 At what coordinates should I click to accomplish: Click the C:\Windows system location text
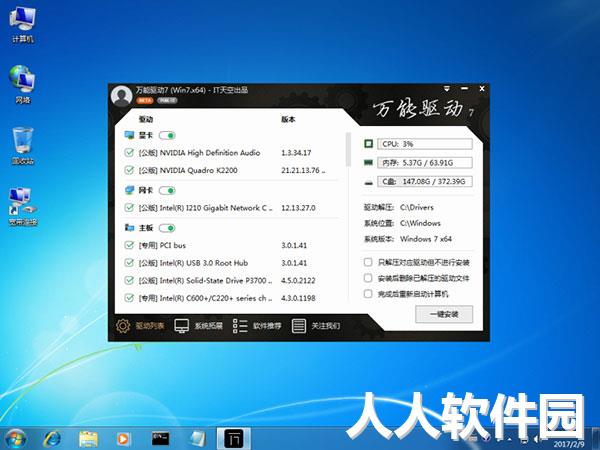420,223
